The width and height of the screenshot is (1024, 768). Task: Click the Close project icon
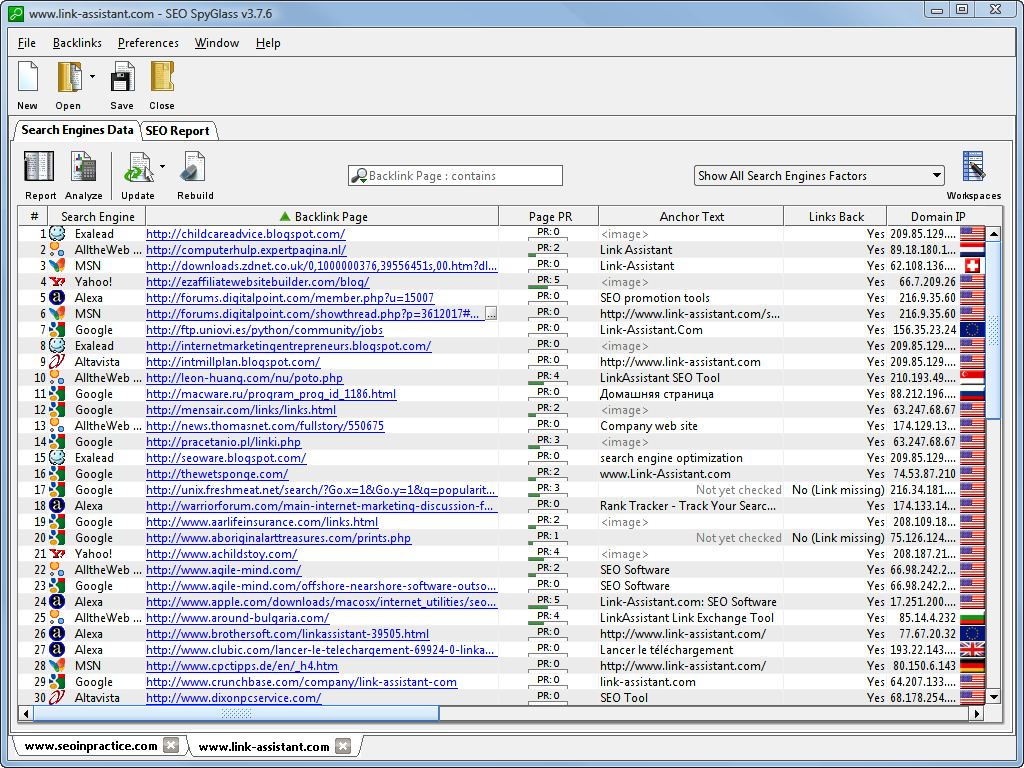[162, 77]
